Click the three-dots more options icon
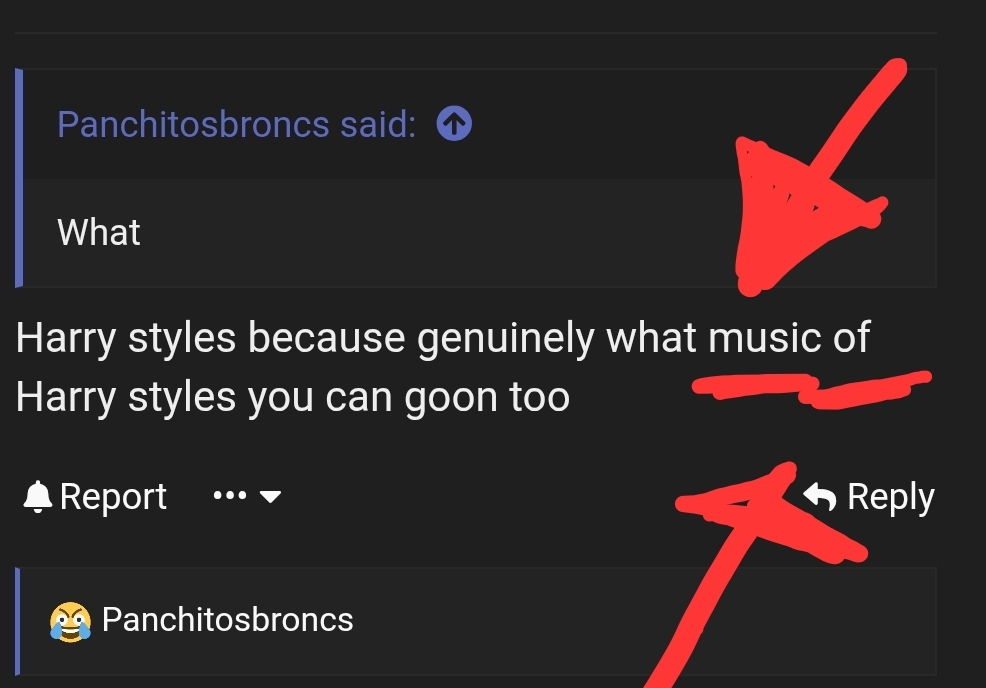The height and width of the screenshot is (688, 986). pyautogui.click(x=229, y=496)
